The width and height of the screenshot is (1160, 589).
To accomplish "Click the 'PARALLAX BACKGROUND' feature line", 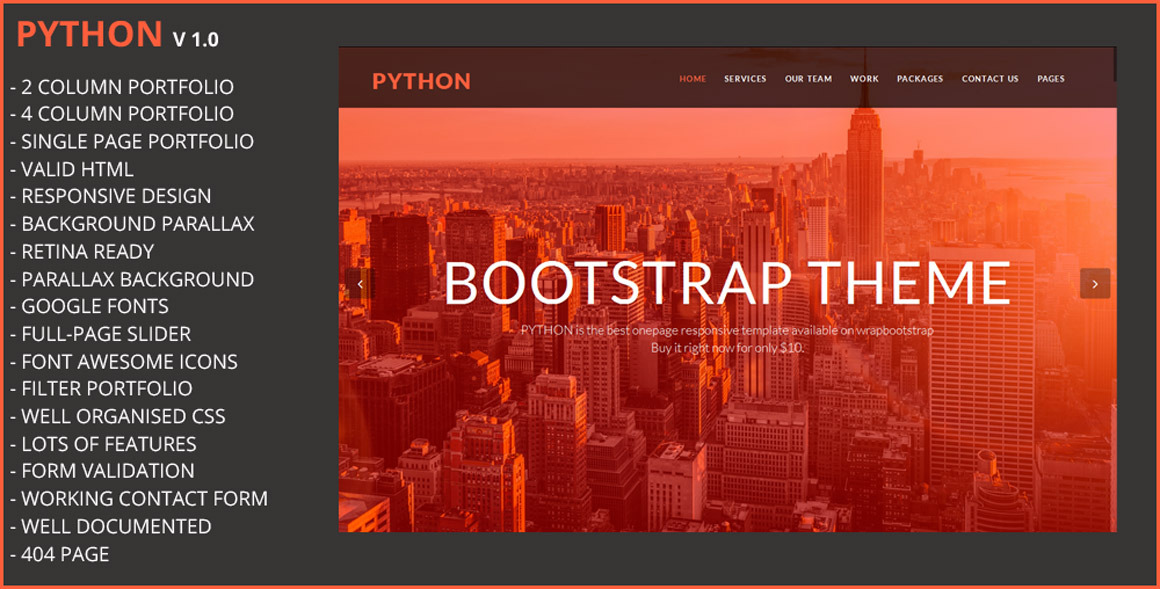I will [132, 279].
